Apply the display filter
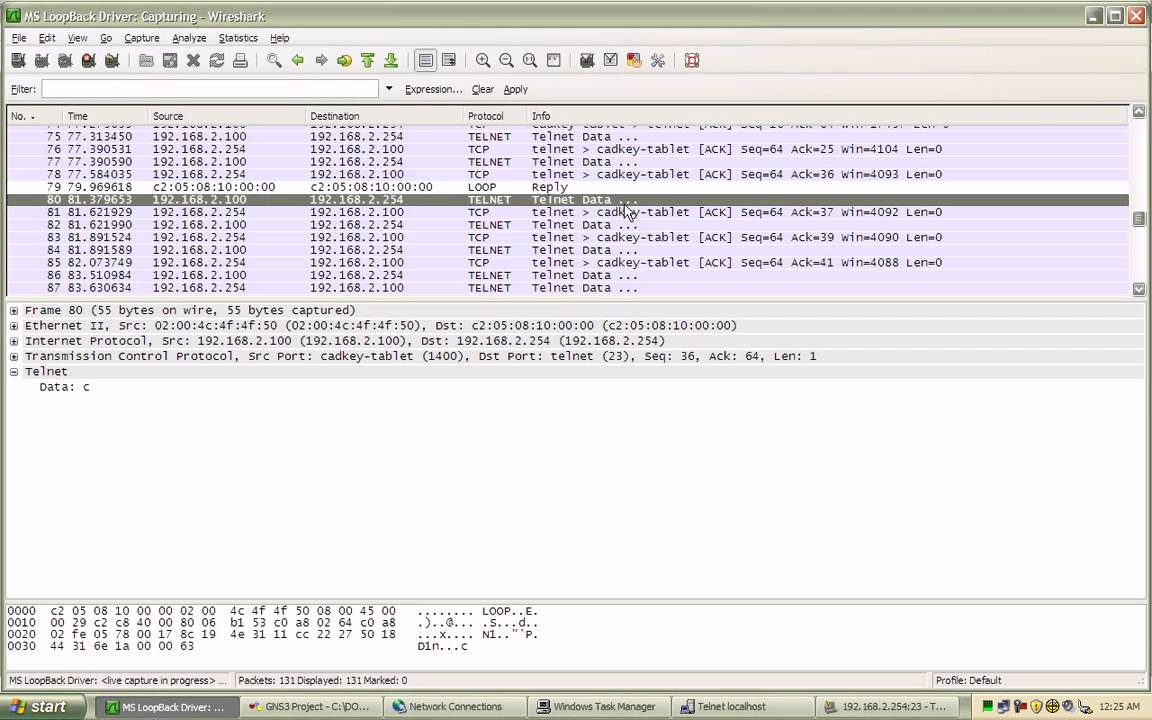The image size is (1152, 720). coord(515,90)
